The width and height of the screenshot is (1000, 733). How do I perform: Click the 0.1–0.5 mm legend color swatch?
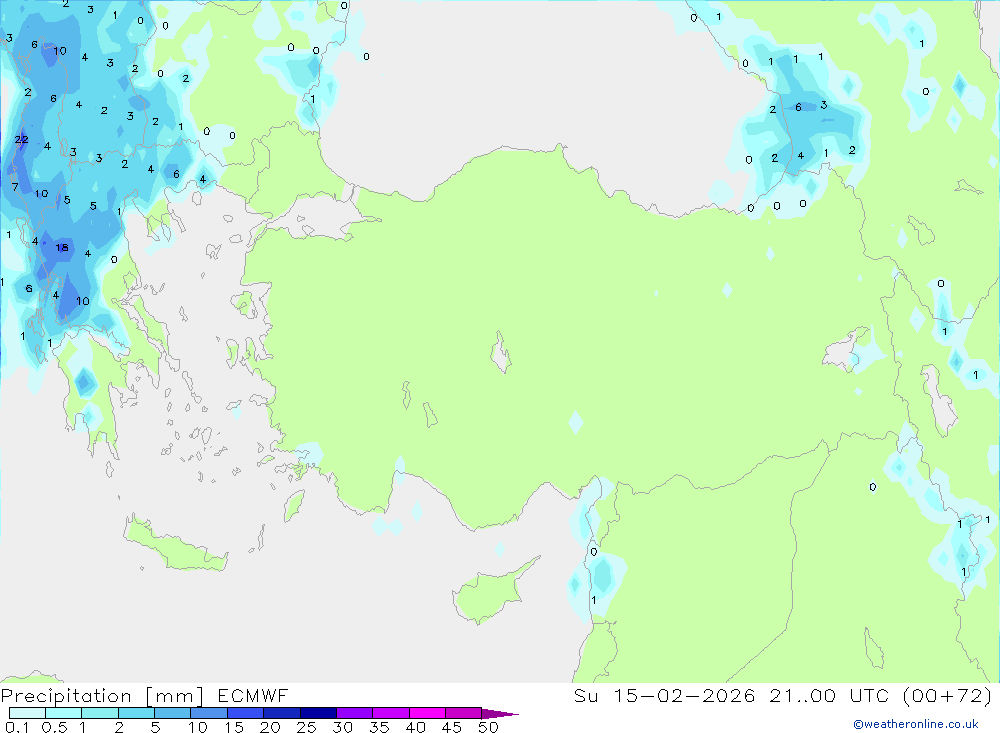tap(27, 713)
